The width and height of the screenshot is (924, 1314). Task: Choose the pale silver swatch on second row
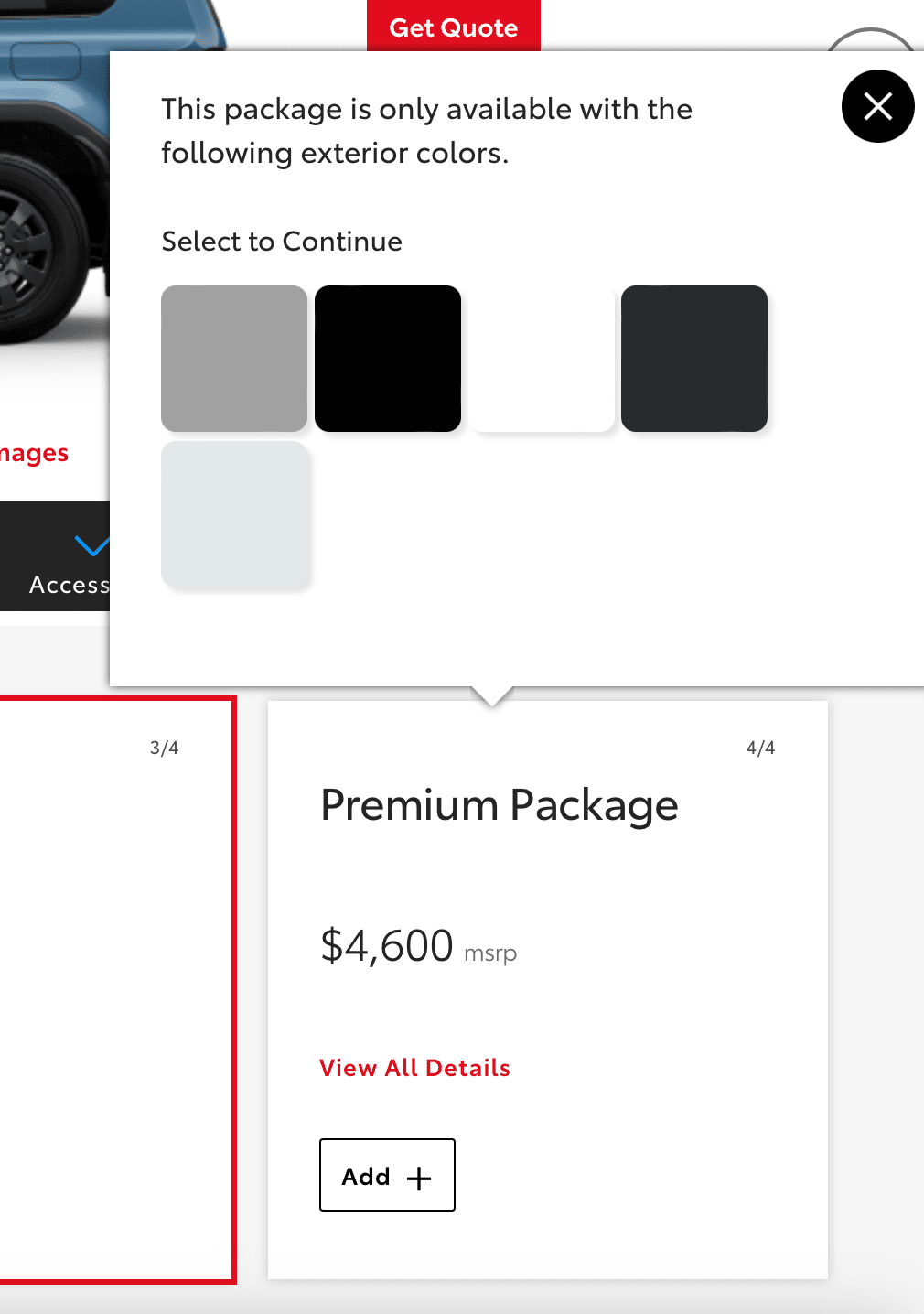[235, 513]
